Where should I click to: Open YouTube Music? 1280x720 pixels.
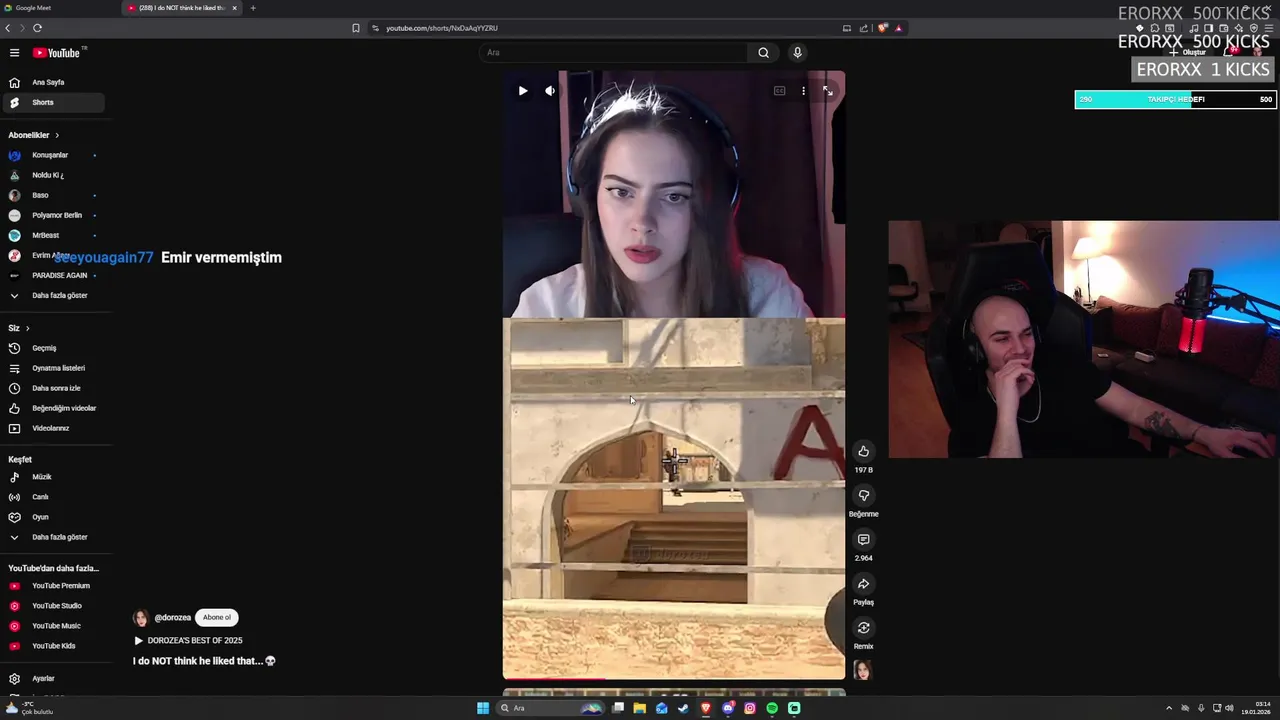pyautogui.click(x=52, y=626)
